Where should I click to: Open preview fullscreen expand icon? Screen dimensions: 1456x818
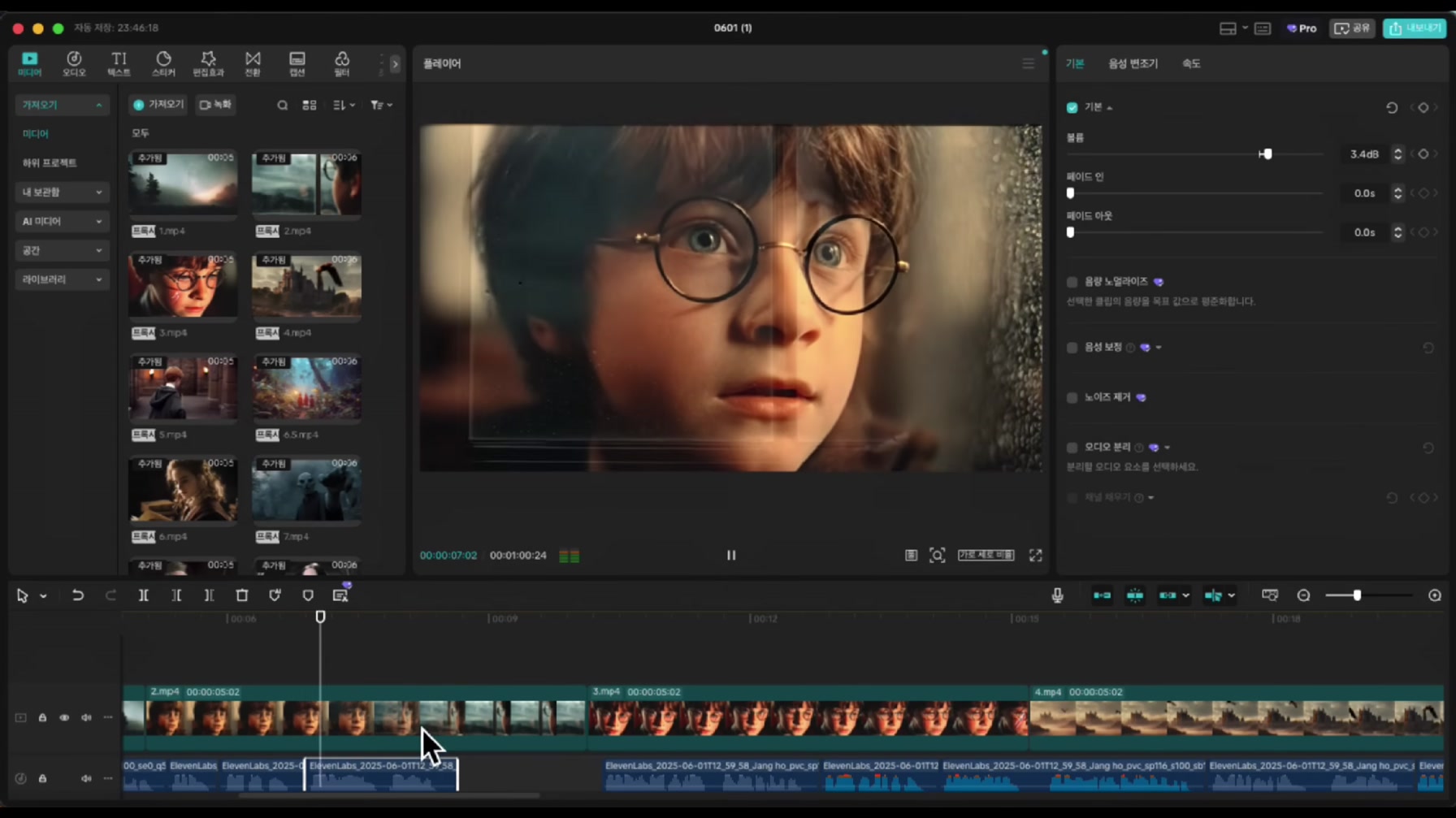(1035, 555)
